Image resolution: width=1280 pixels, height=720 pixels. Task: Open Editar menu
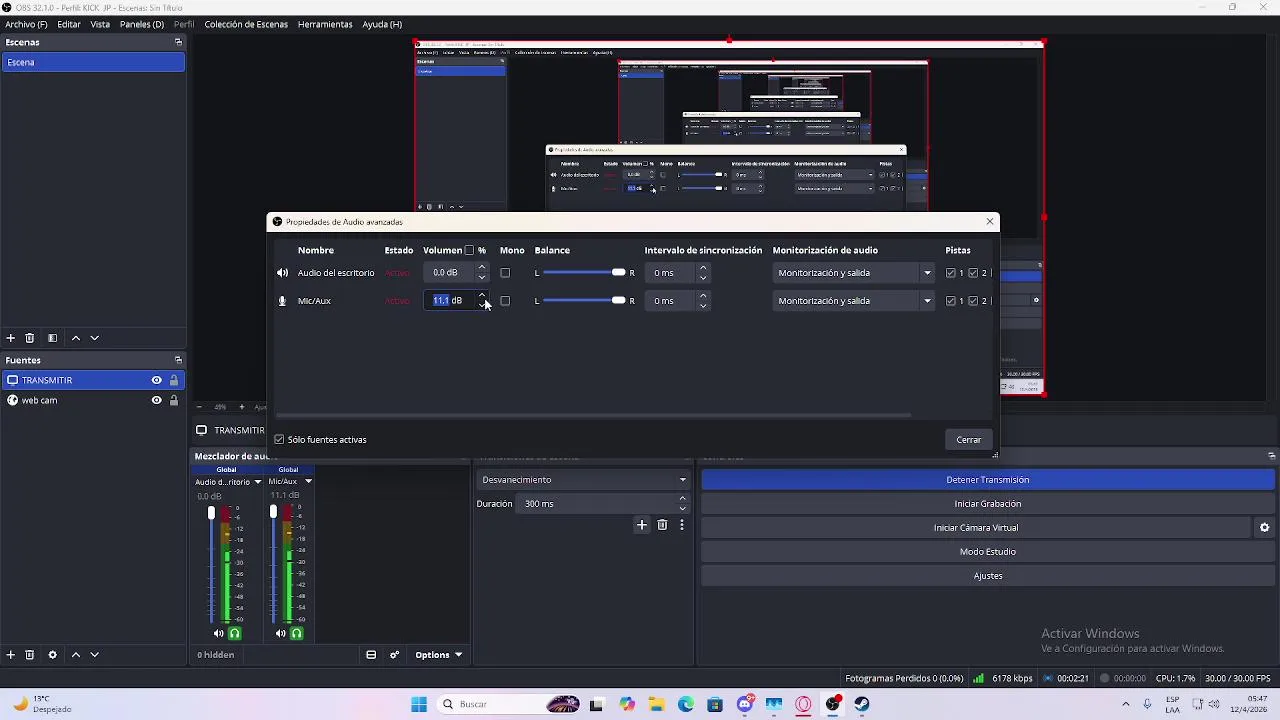click(69, 24)
